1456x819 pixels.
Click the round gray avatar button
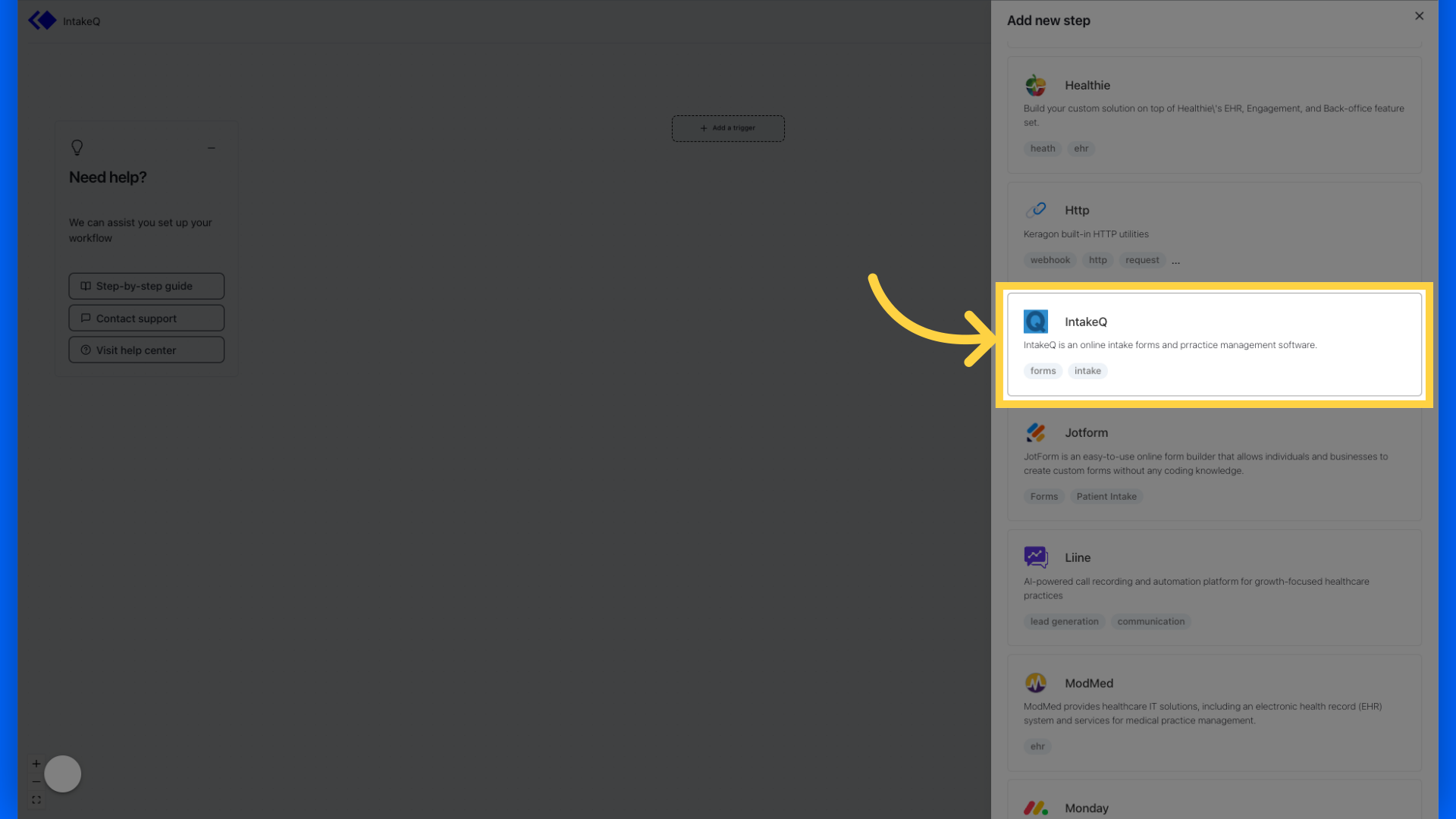coord(62,773)
